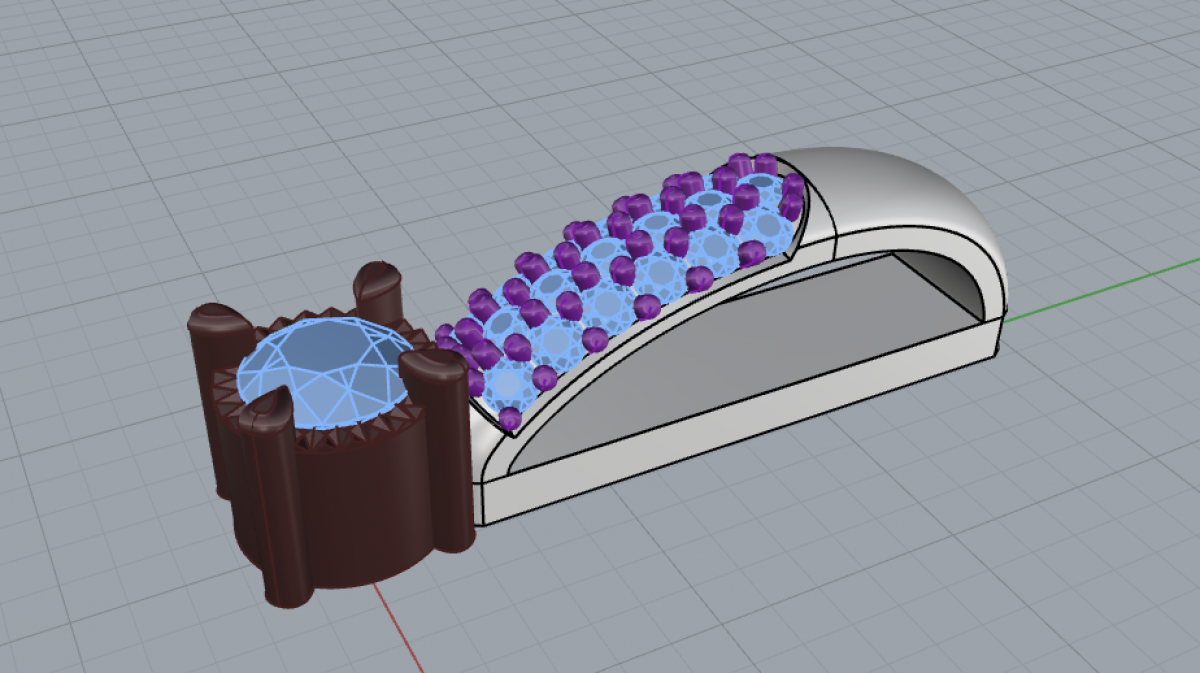This screenshot has height=673, width=1200.
Task: Click the red axis line
Action: click(398, 627)
